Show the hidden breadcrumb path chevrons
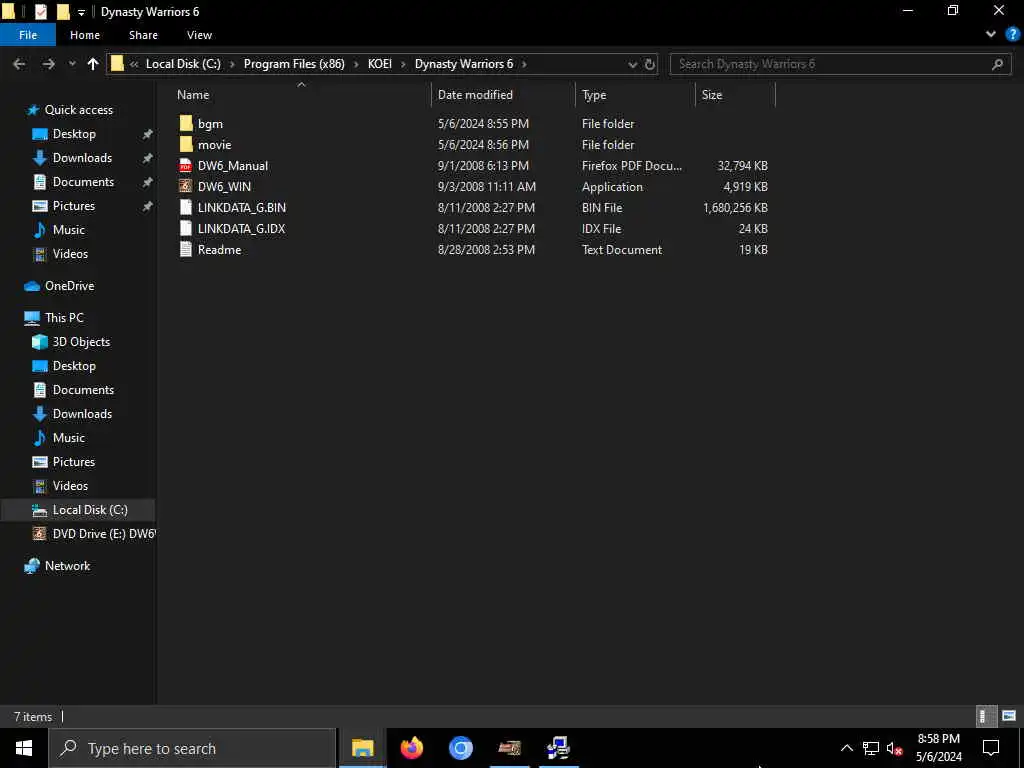Image resolution: width=1024 pixels, height=768 pixels. coord(134,64)
